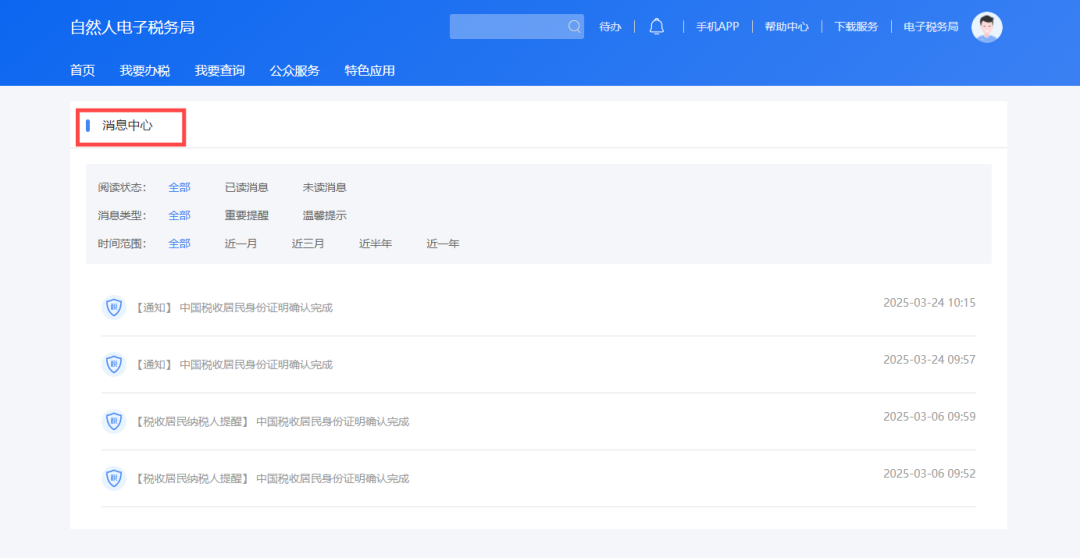Click shield icon of 09:52 reminder

click(x=114, y=478)
